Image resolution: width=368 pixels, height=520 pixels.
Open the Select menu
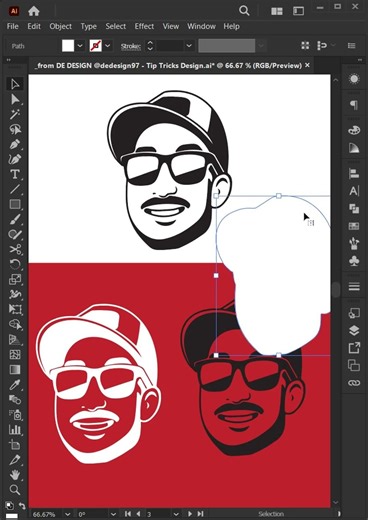pyautogui.click(x=116, y=26)
